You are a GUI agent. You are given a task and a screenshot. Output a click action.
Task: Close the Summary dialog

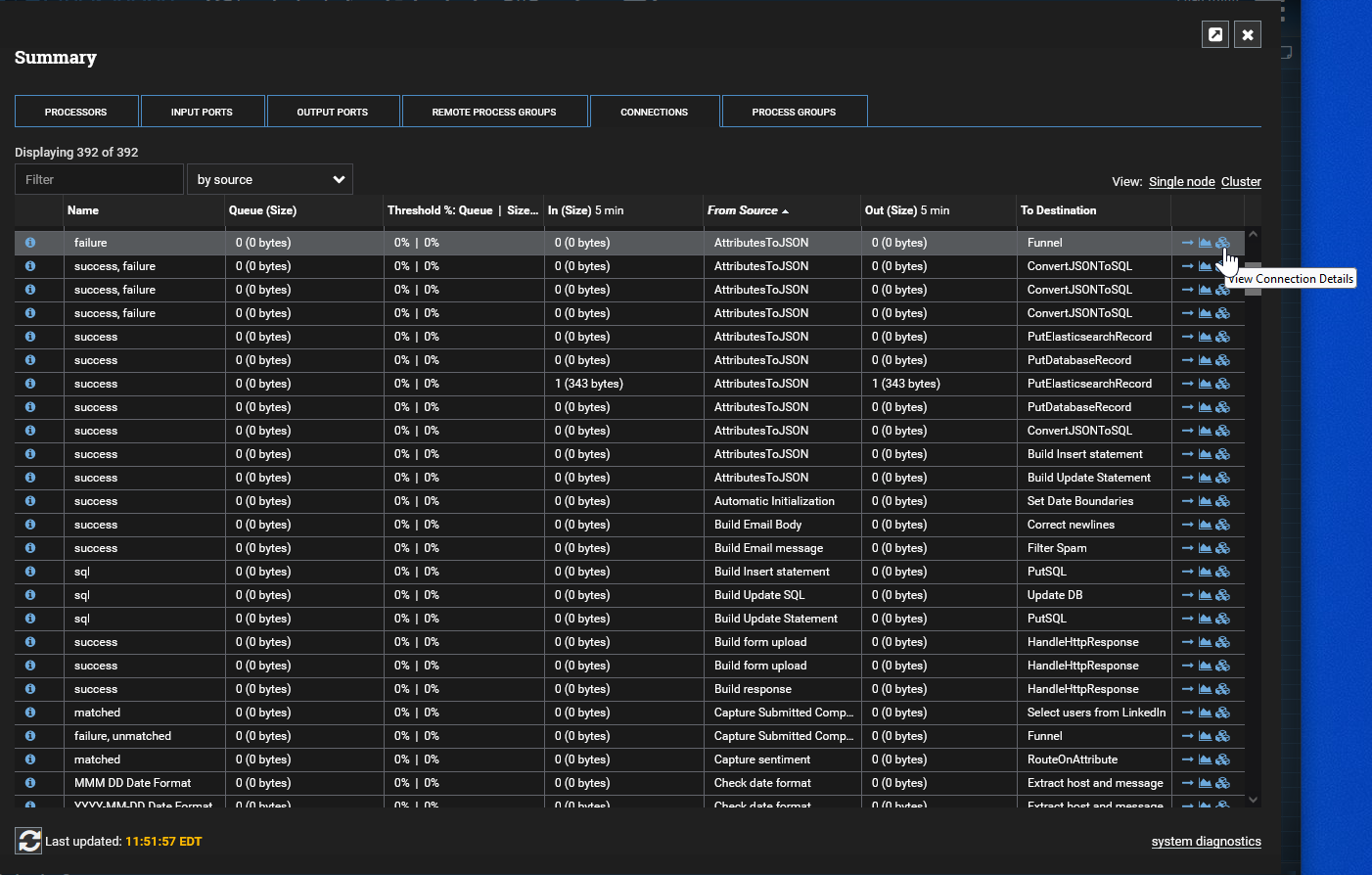pyautogui.click(x=1248, y=34)
